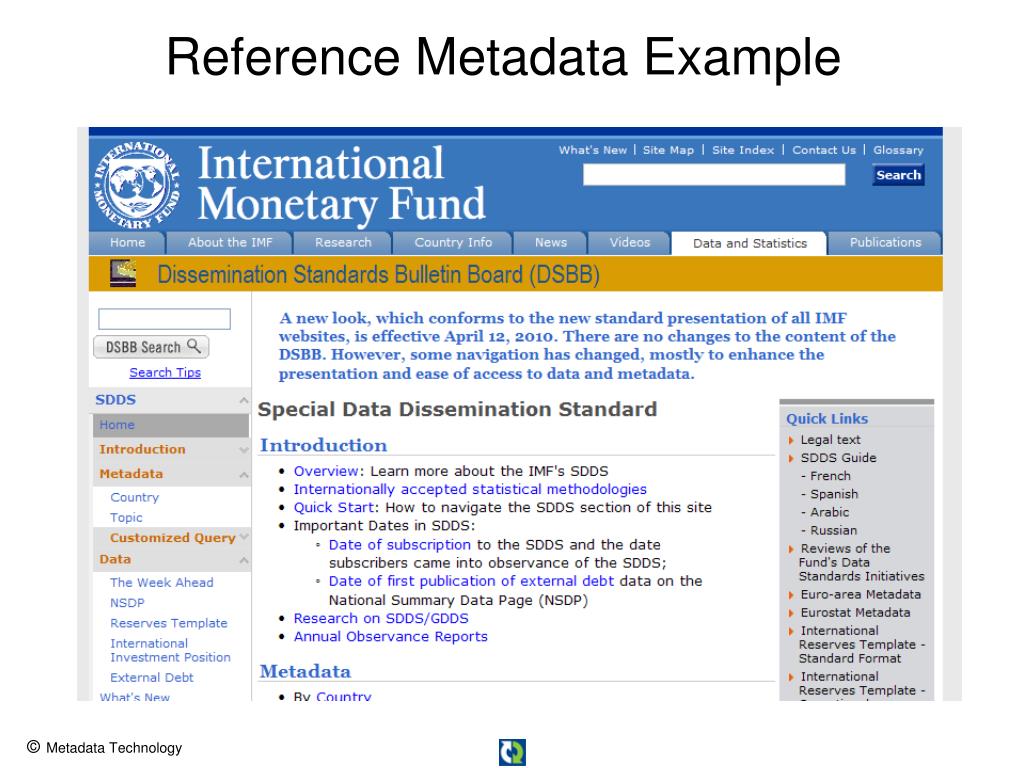Click the DSBB search text field

coord(164,319)
